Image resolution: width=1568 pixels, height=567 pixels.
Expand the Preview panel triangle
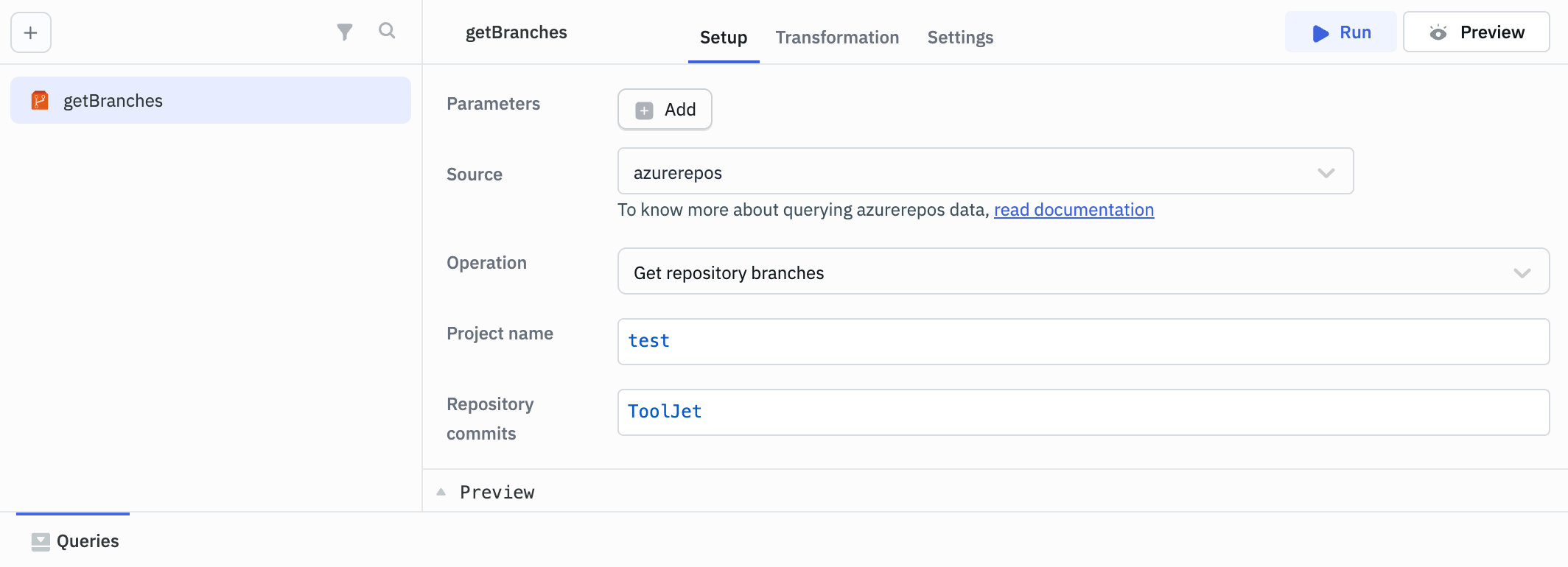pyautogui.click(x=441, y=492)
